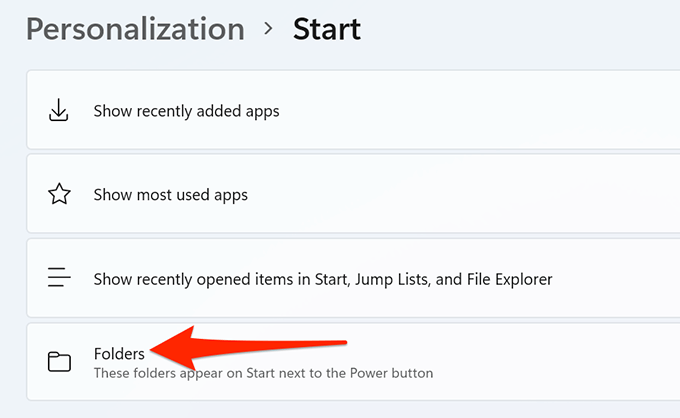The image size is (680, 418).
Task: Click the download arrow icon
Action: (60, 111)
